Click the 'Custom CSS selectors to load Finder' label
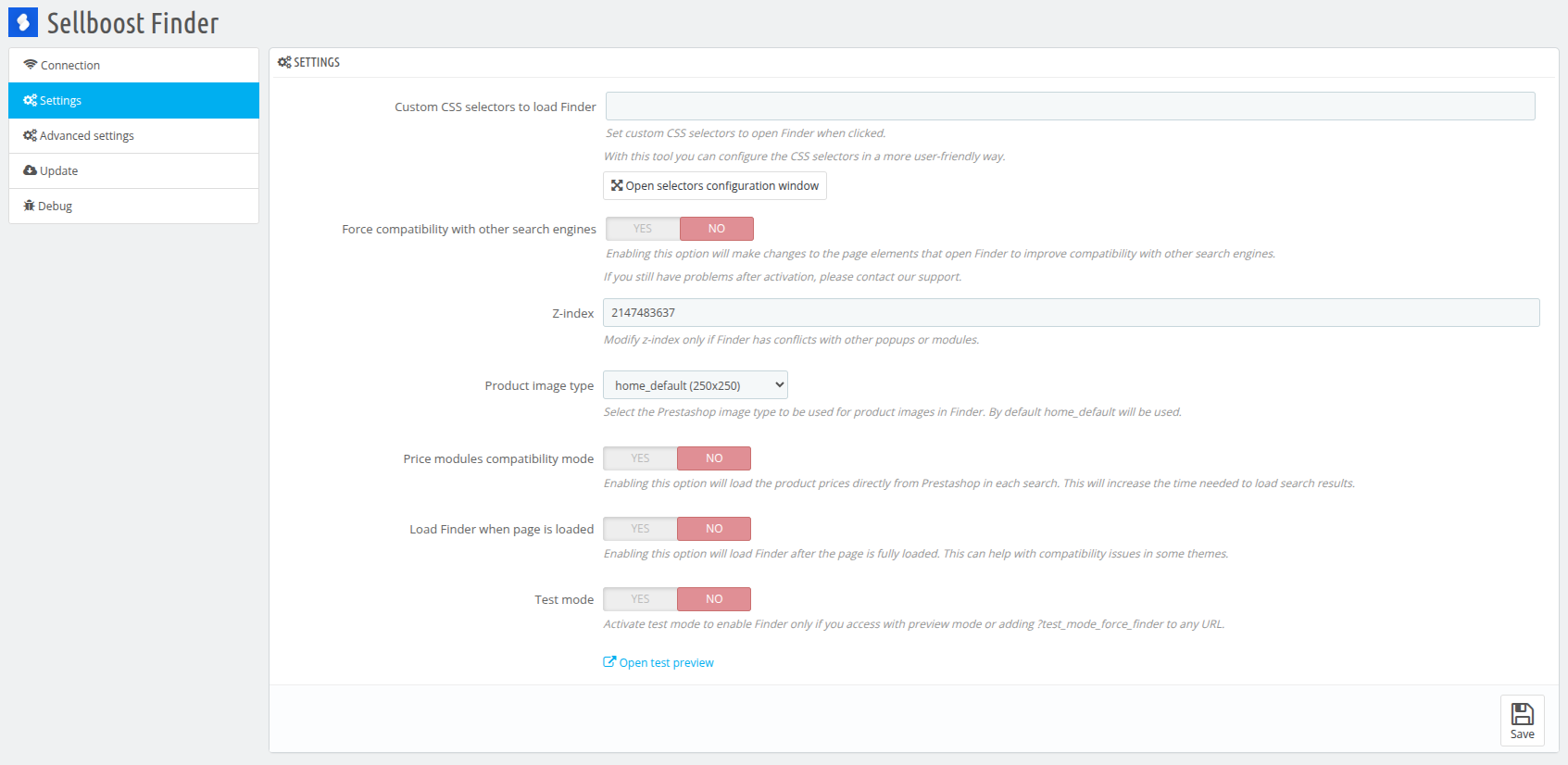Screen dimensions: 1568x765 click(x=495, y=107)
